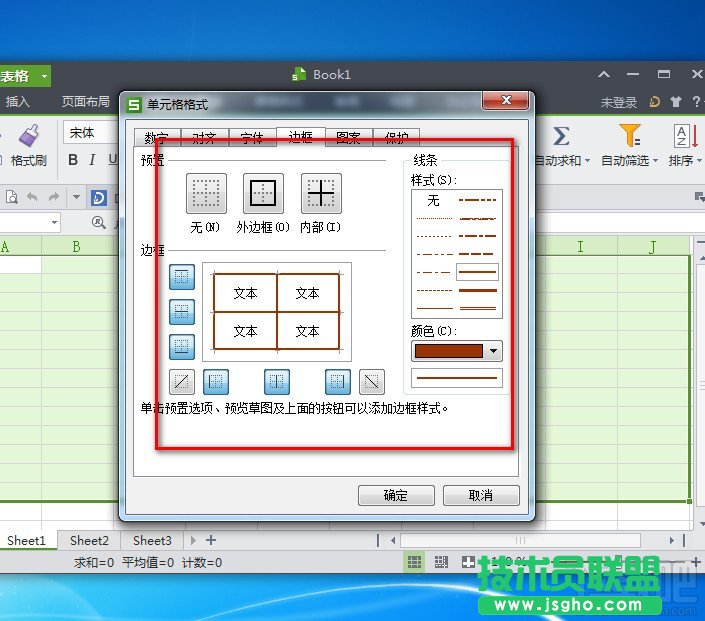Toggle the diagonal down border button
Screen dimensions: 705x621
(x=372, y=382)
